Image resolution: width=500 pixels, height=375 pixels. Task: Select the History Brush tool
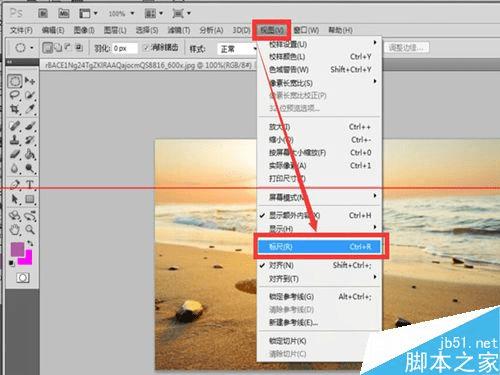pos(30,140)
